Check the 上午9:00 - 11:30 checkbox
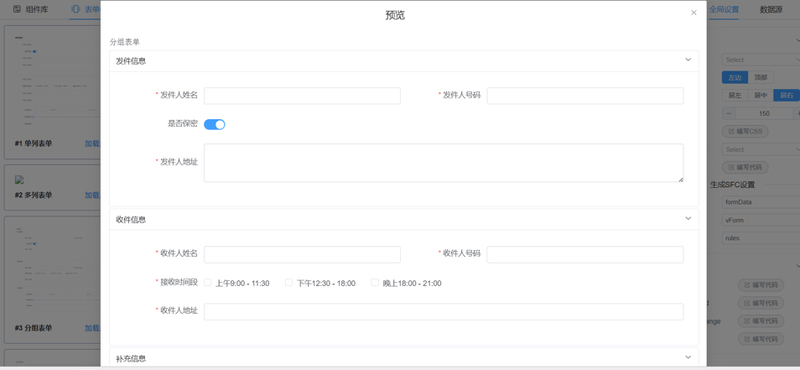The image size is (800, 370). [208, 282]
